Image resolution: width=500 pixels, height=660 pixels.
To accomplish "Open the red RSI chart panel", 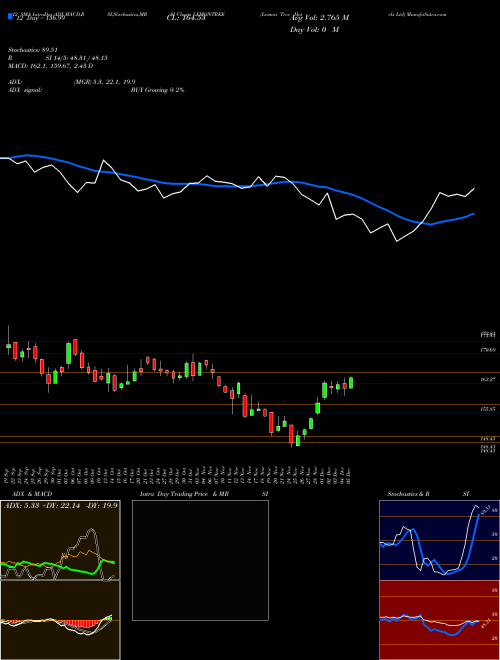I will click(x=439, y=620).
